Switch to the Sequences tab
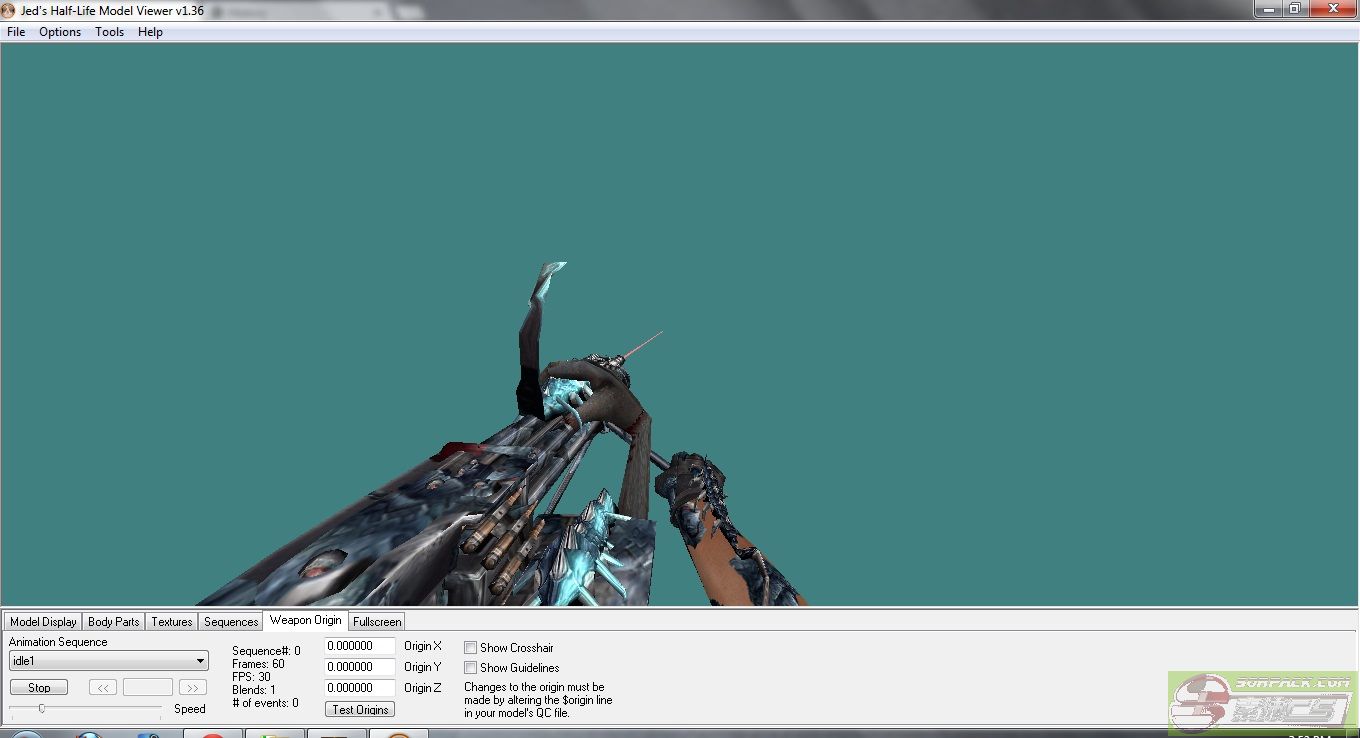1360x738 pixels. tap(231, 622)
